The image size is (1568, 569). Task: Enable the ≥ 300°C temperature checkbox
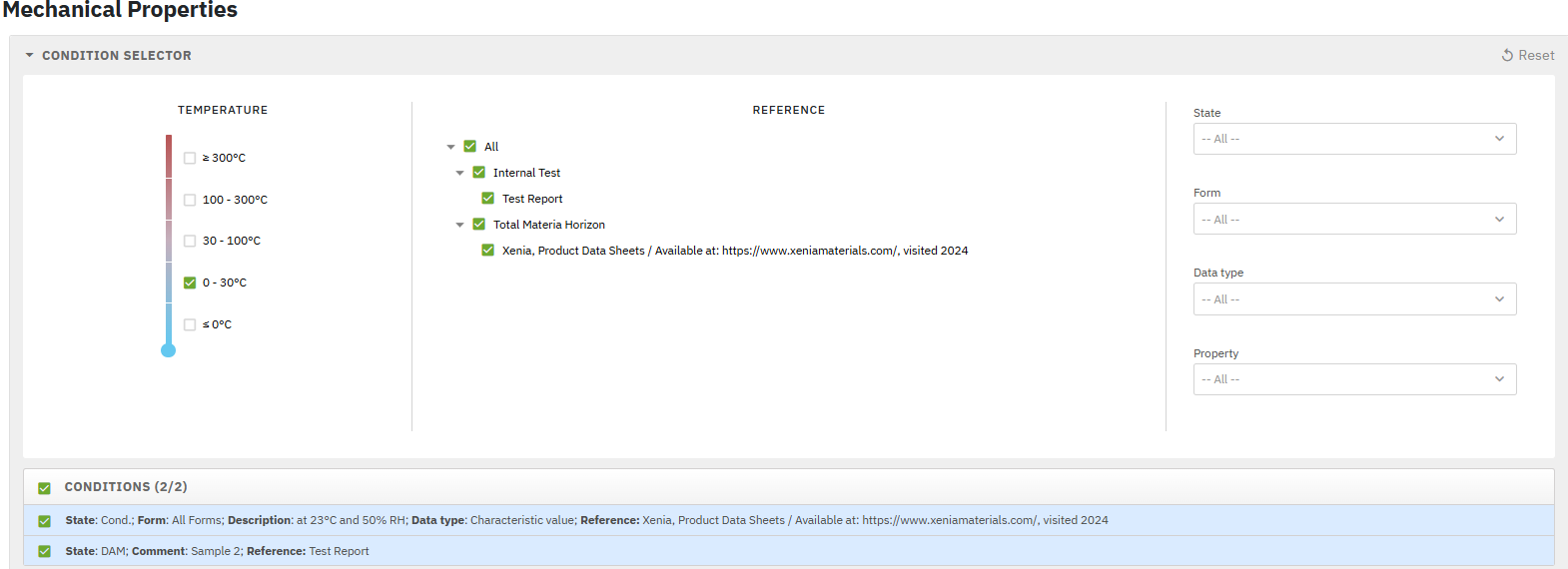point(190,158)
